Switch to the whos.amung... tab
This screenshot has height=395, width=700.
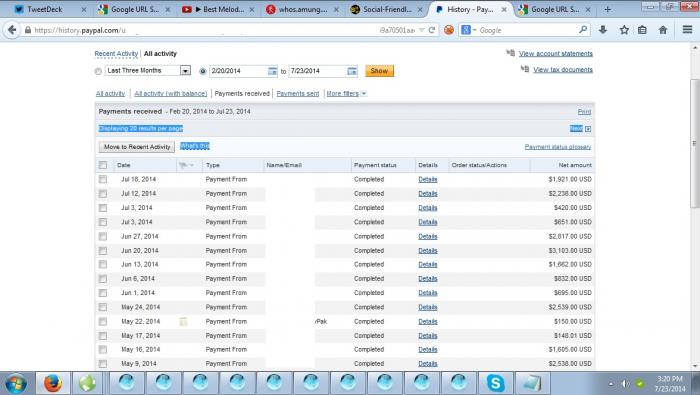pyautogui.click(x=303, y=9)
